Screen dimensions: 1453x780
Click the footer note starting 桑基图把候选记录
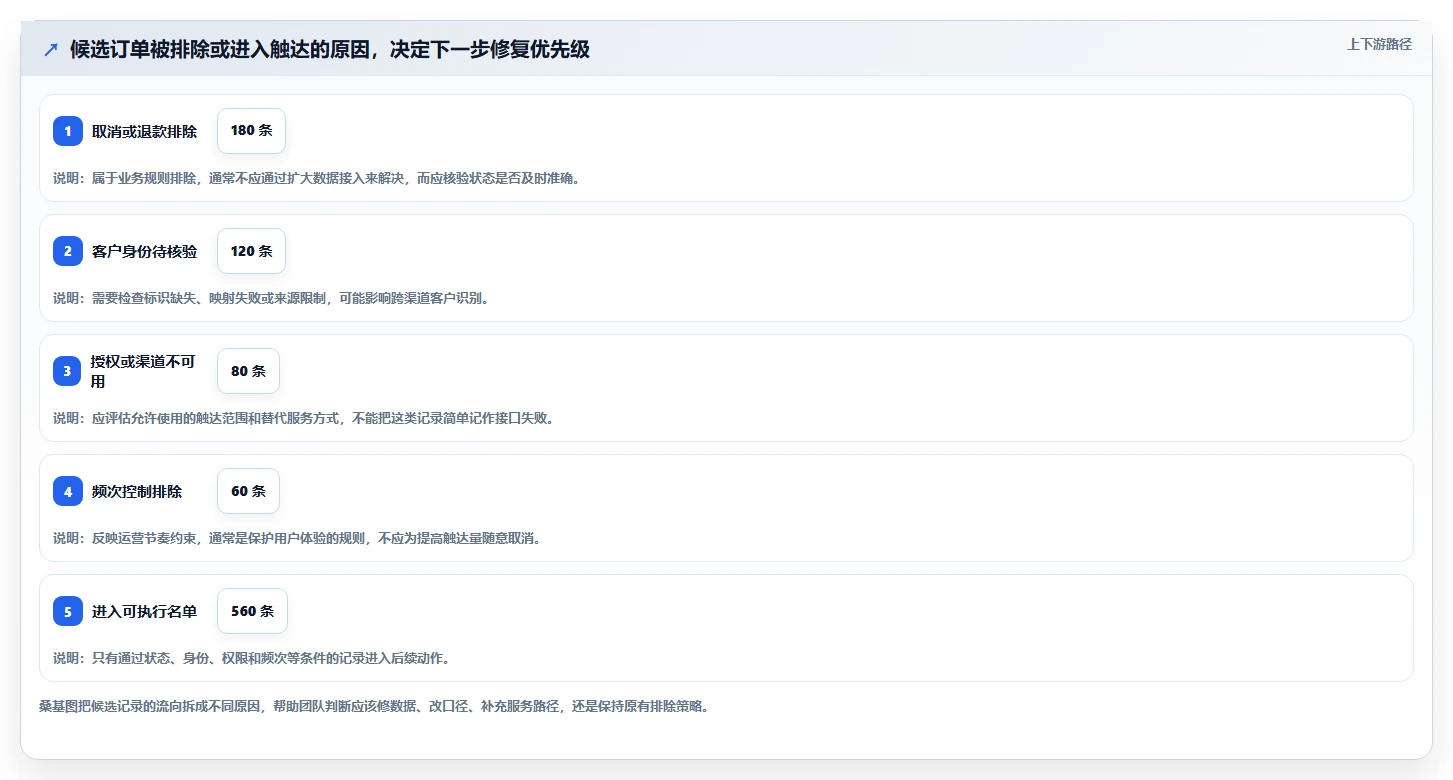374,706
